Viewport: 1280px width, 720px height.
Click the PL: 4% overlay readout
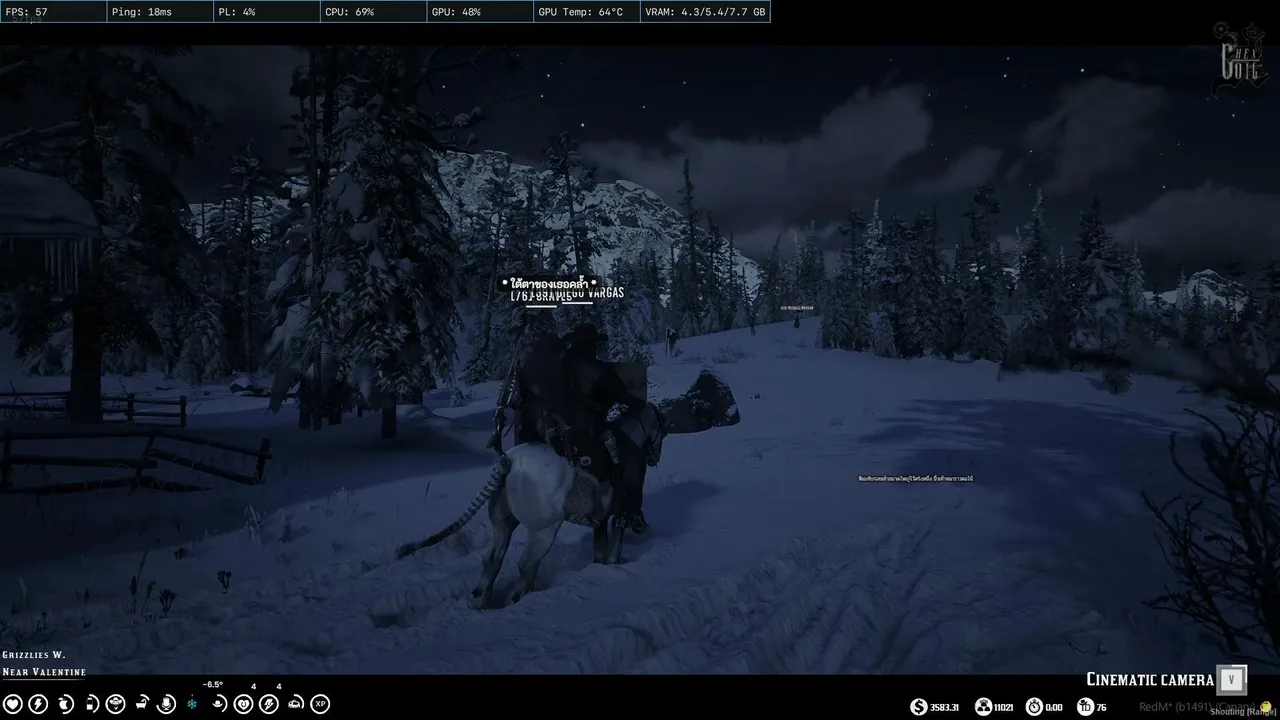click(x=266, y=12)
